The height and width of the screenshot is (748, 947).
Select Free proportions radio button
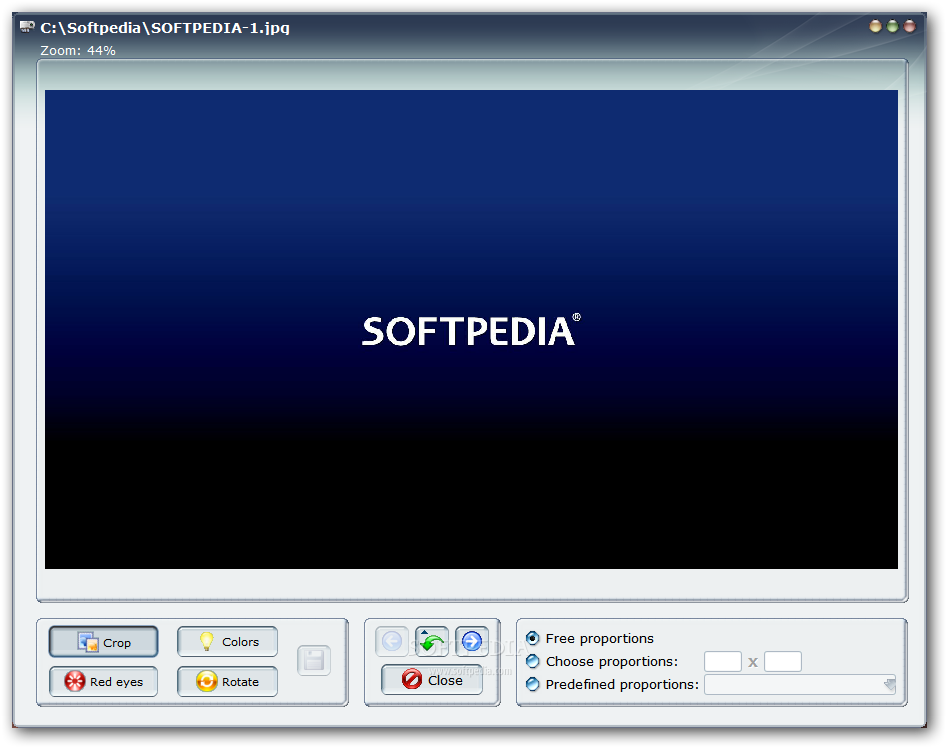pos(532,638)
